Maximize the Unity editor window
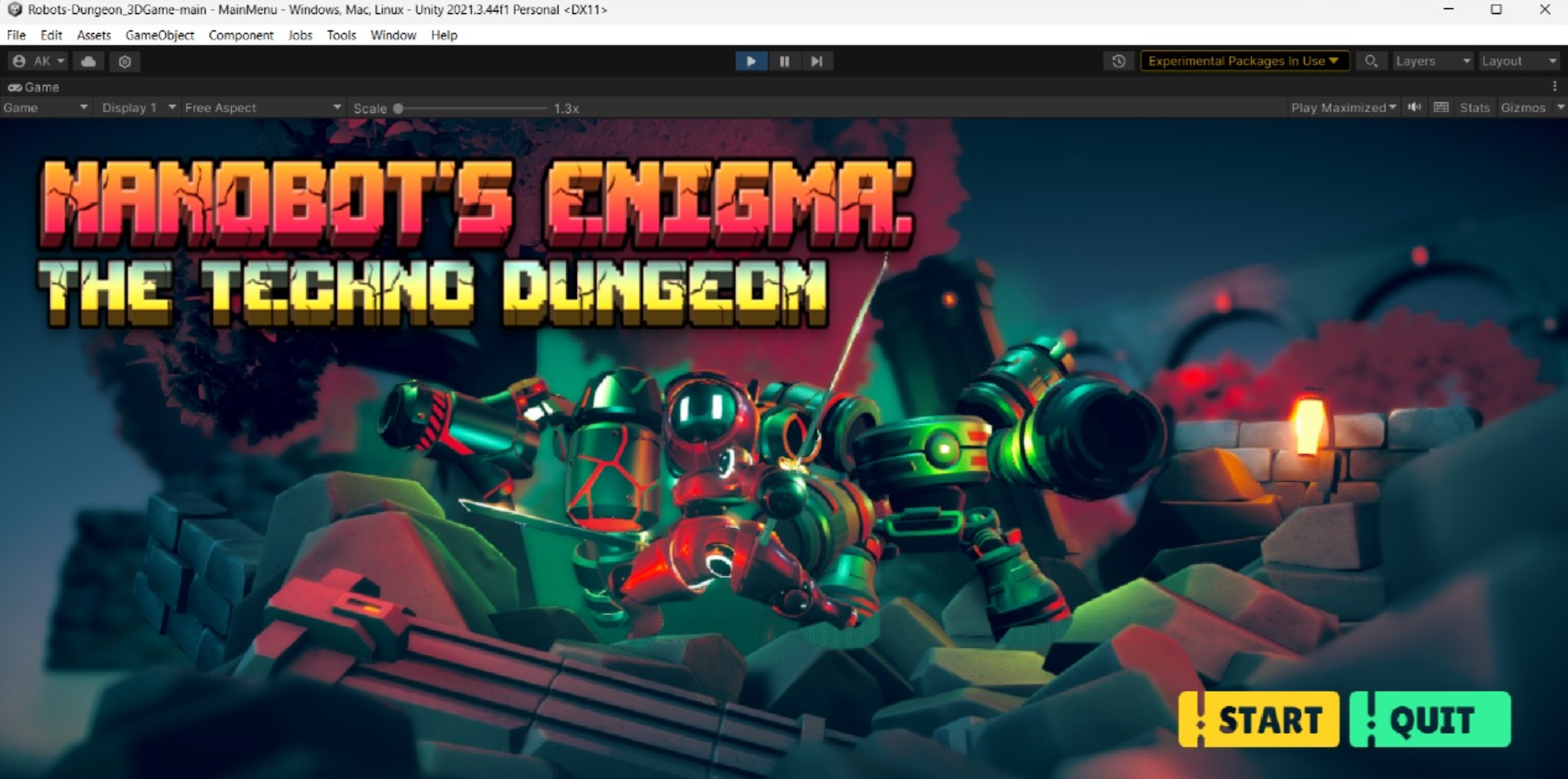The height and width of the screenshot is (779, 1568). tap(1496, 10)
